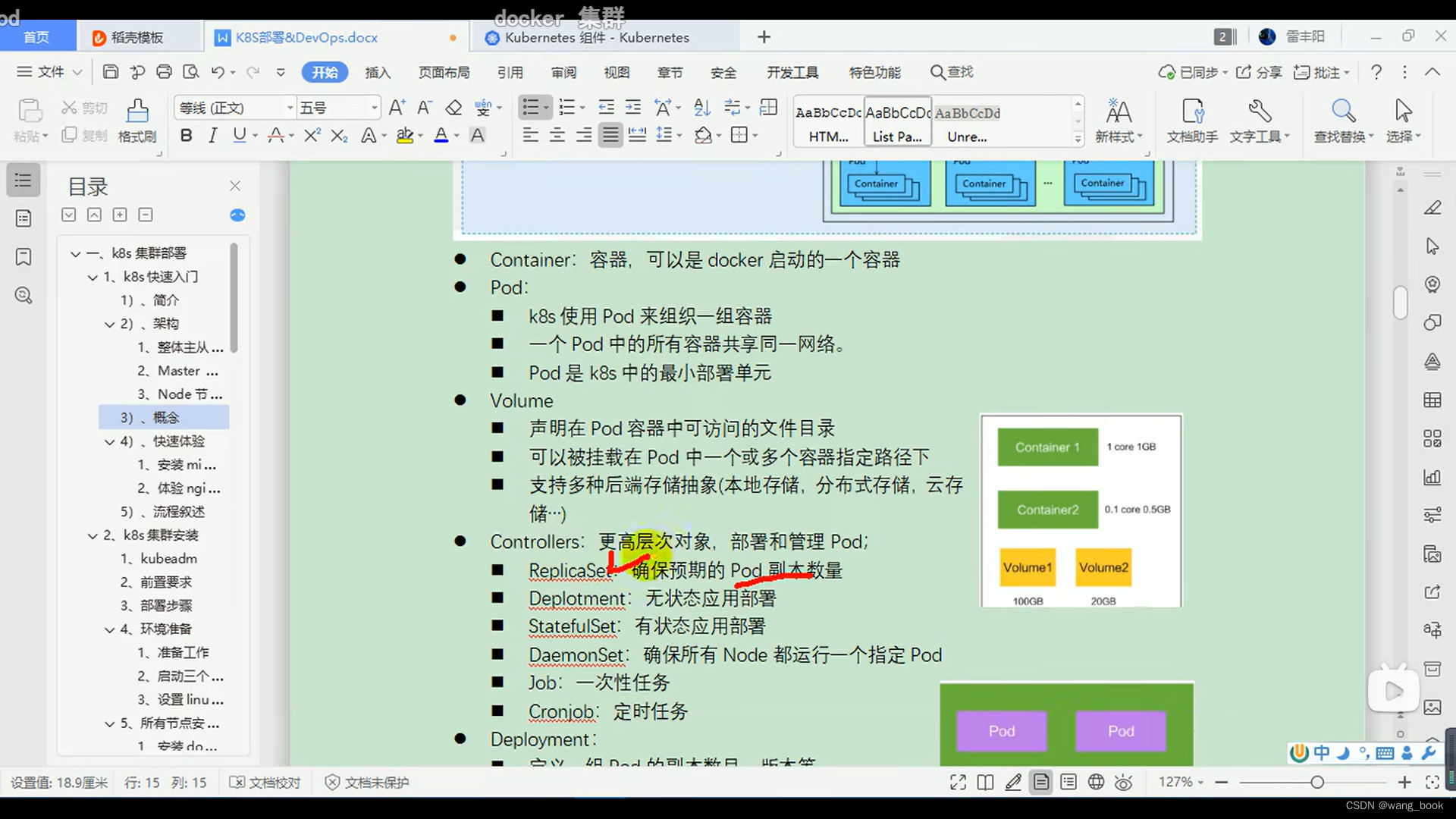
Task: Switch to the 页面布局 ribbon tab
Action: point(444,72)
